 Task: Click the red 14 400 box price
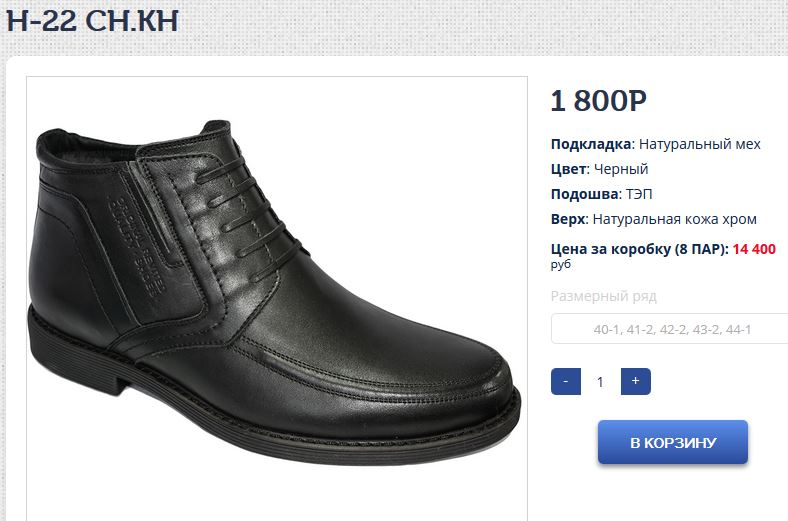pos(754,249)
